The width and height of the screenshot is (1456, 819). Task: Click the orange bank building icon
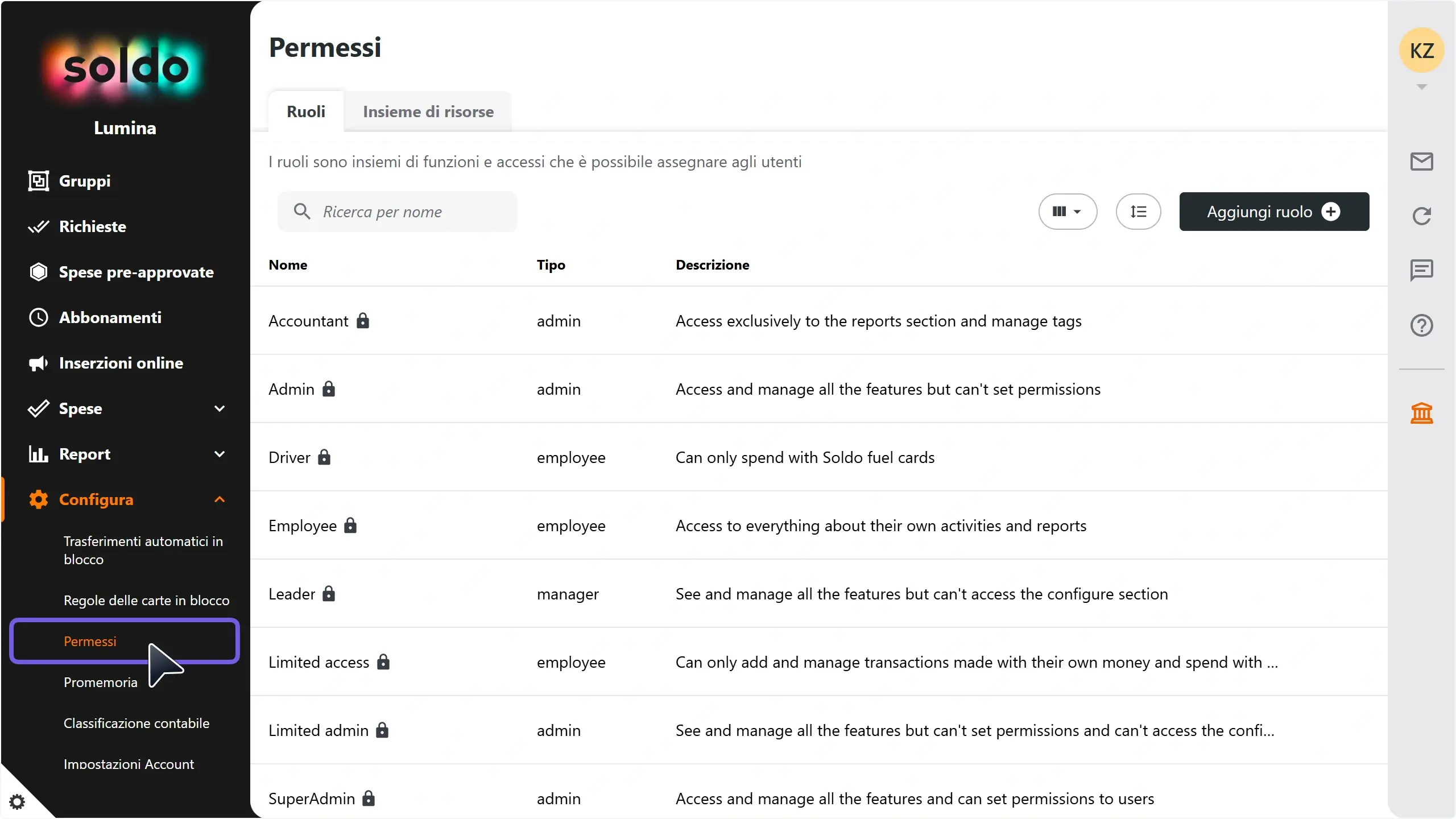1421,413
